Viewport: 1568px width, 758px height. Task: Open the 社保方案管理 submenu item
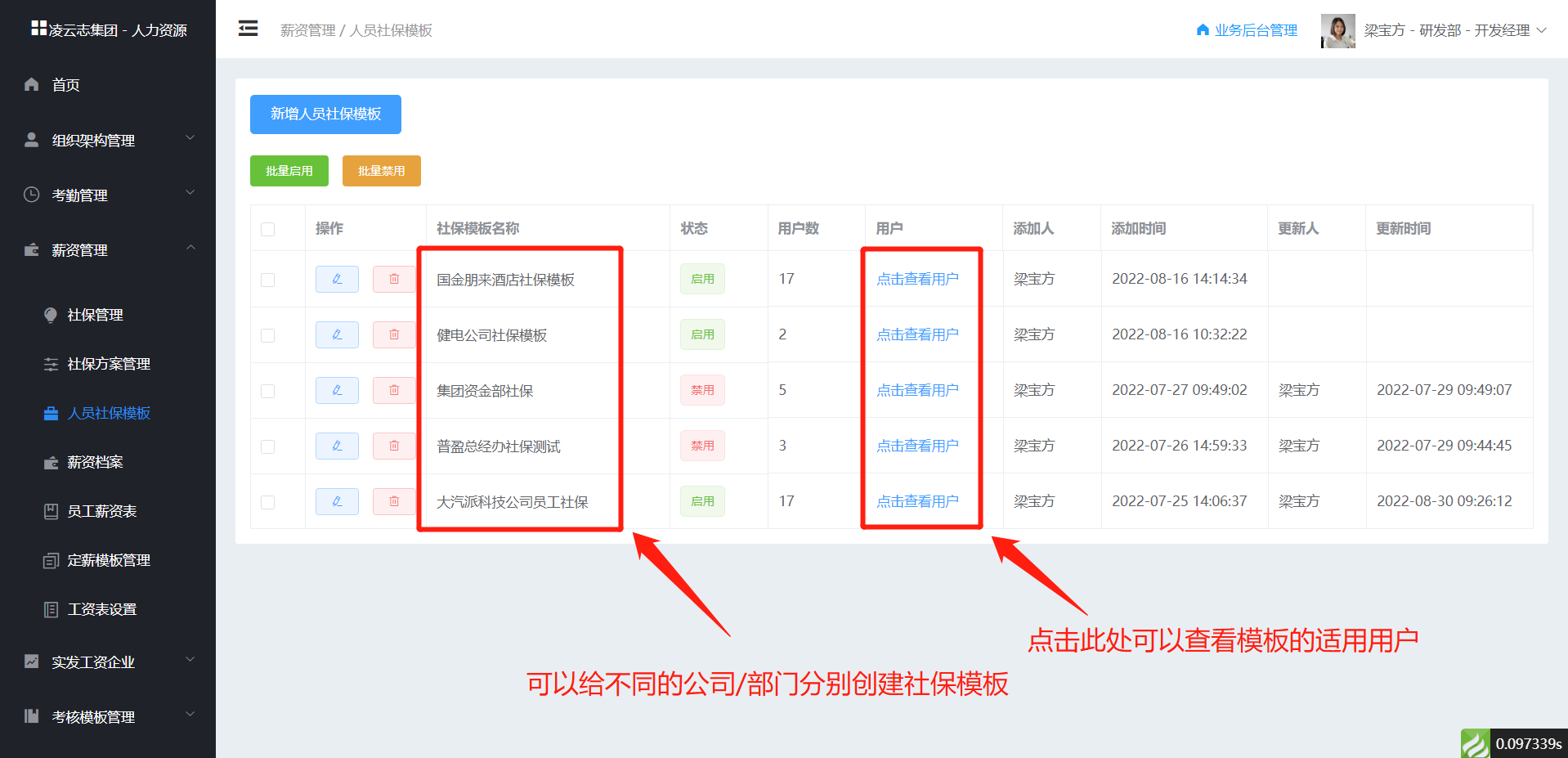click(108, 364)
